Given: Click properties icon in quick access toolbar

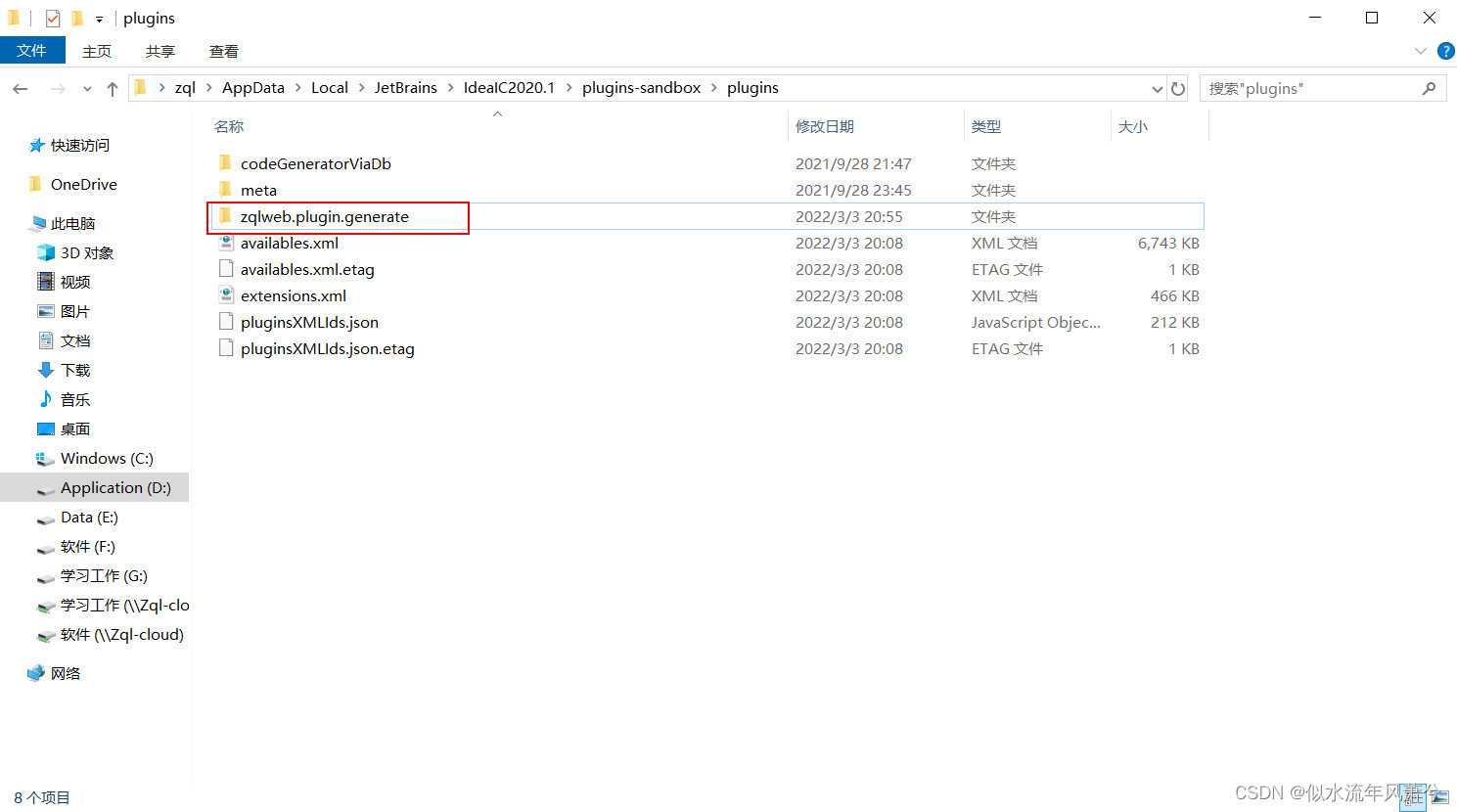Looking at the screenshot, I should (x=53, y=18).
